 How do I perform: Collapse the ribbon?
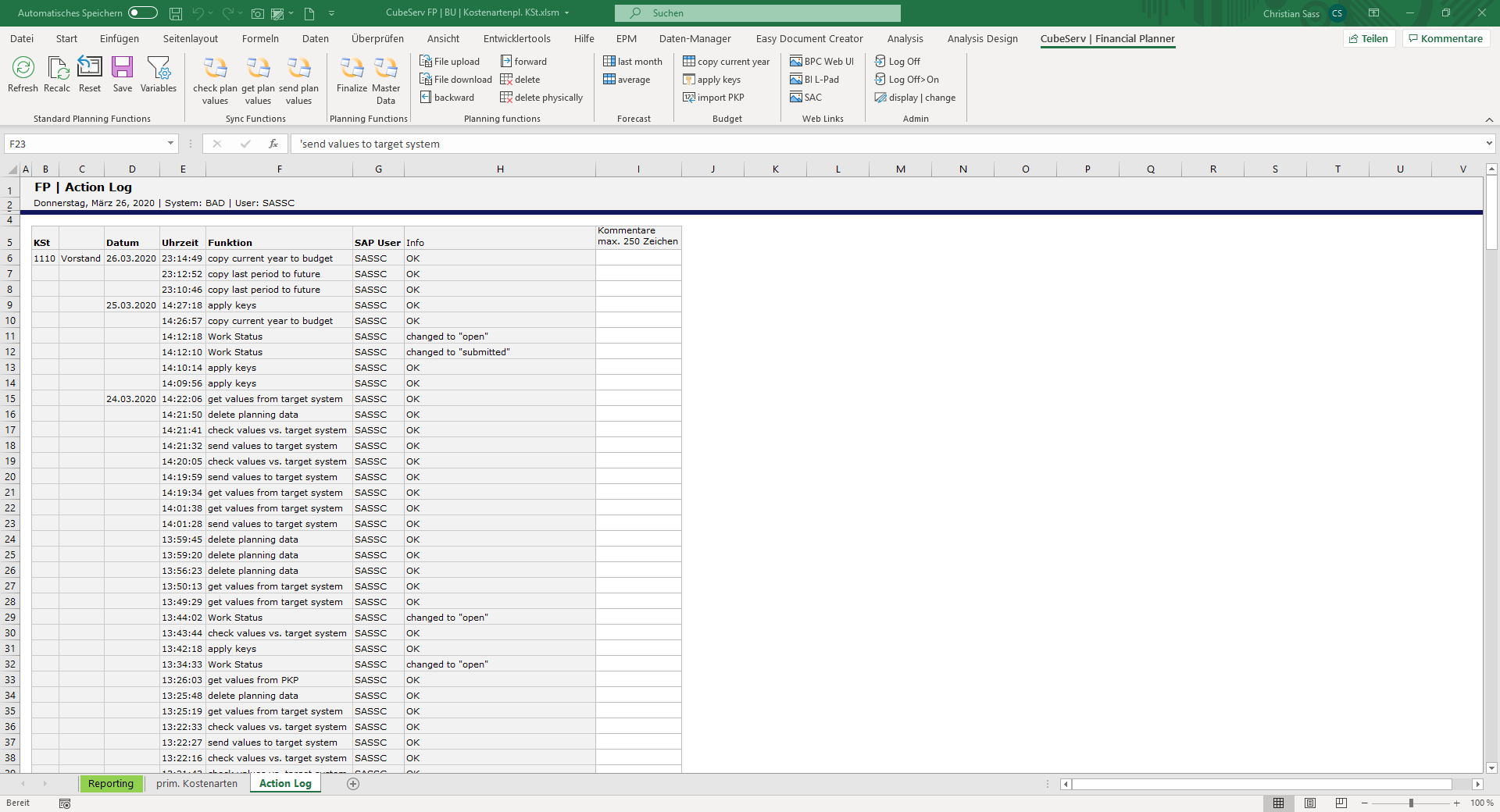point(1489,119)
